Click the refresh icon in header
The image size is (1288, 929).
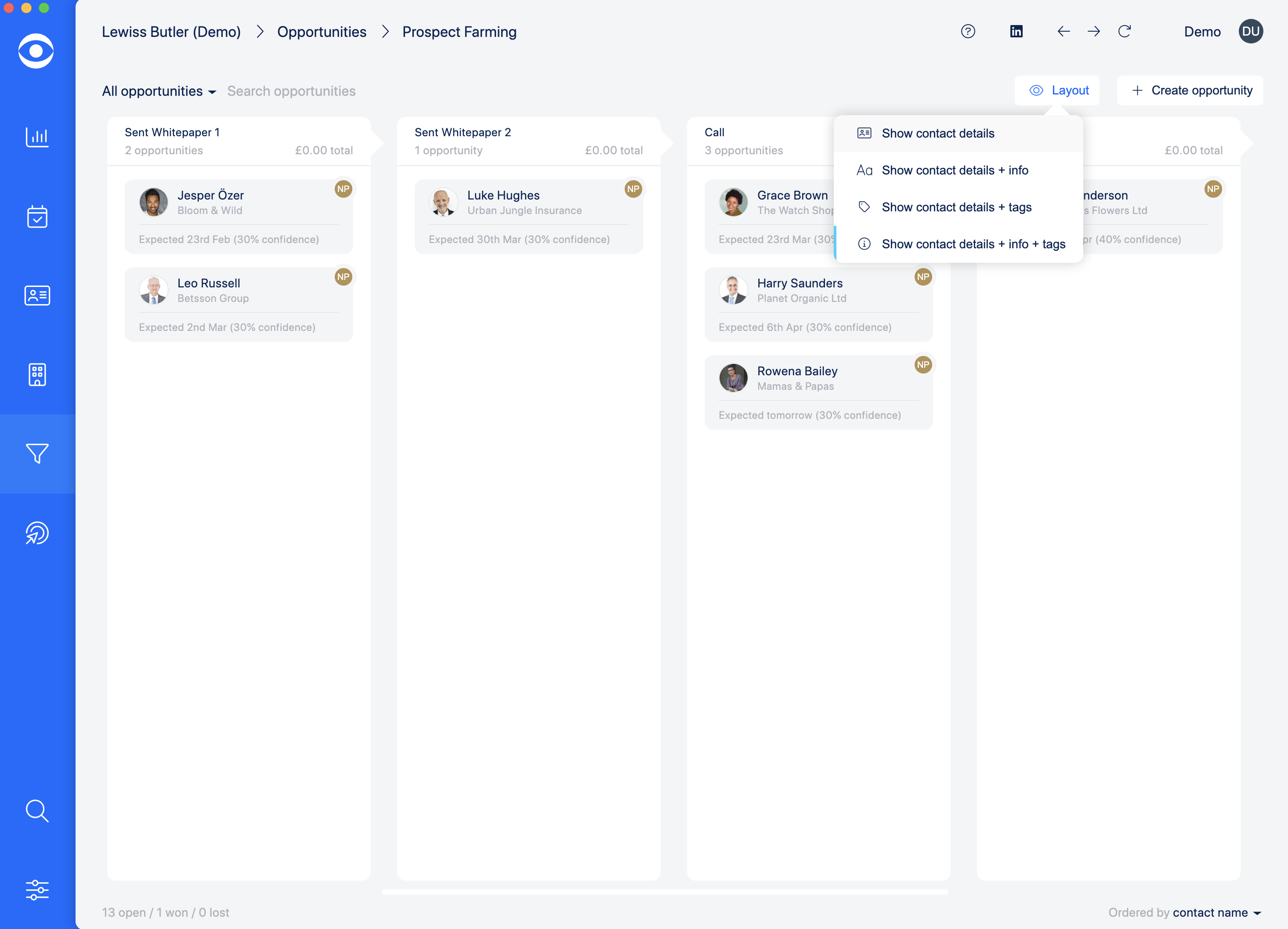[1125, 31]
